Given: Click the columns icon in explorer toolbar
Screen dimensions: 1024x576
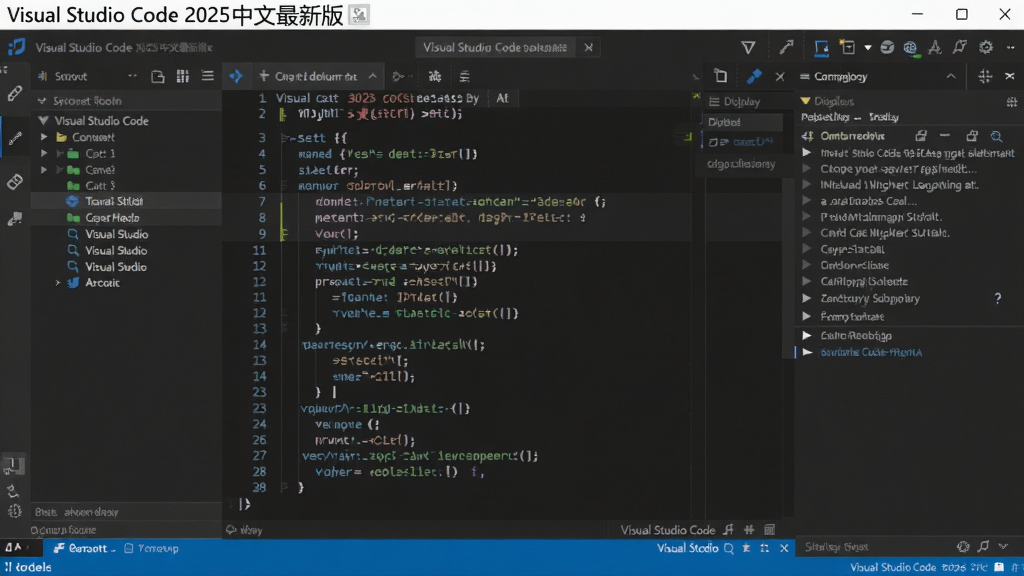Looking at the screenshot, I should click(x=183, y=76).
